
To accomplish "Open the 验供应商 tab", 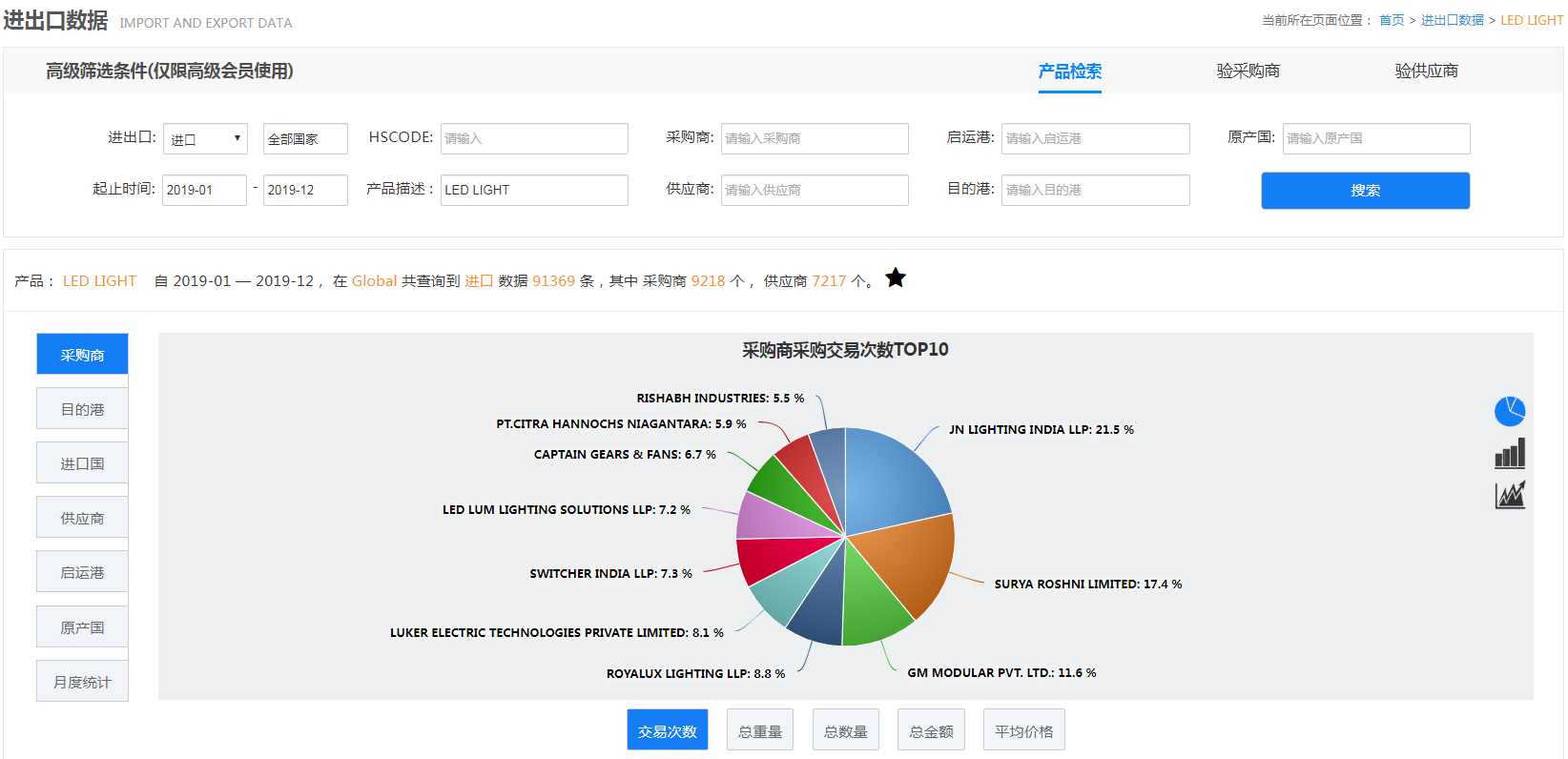I will pos(1426,72).
